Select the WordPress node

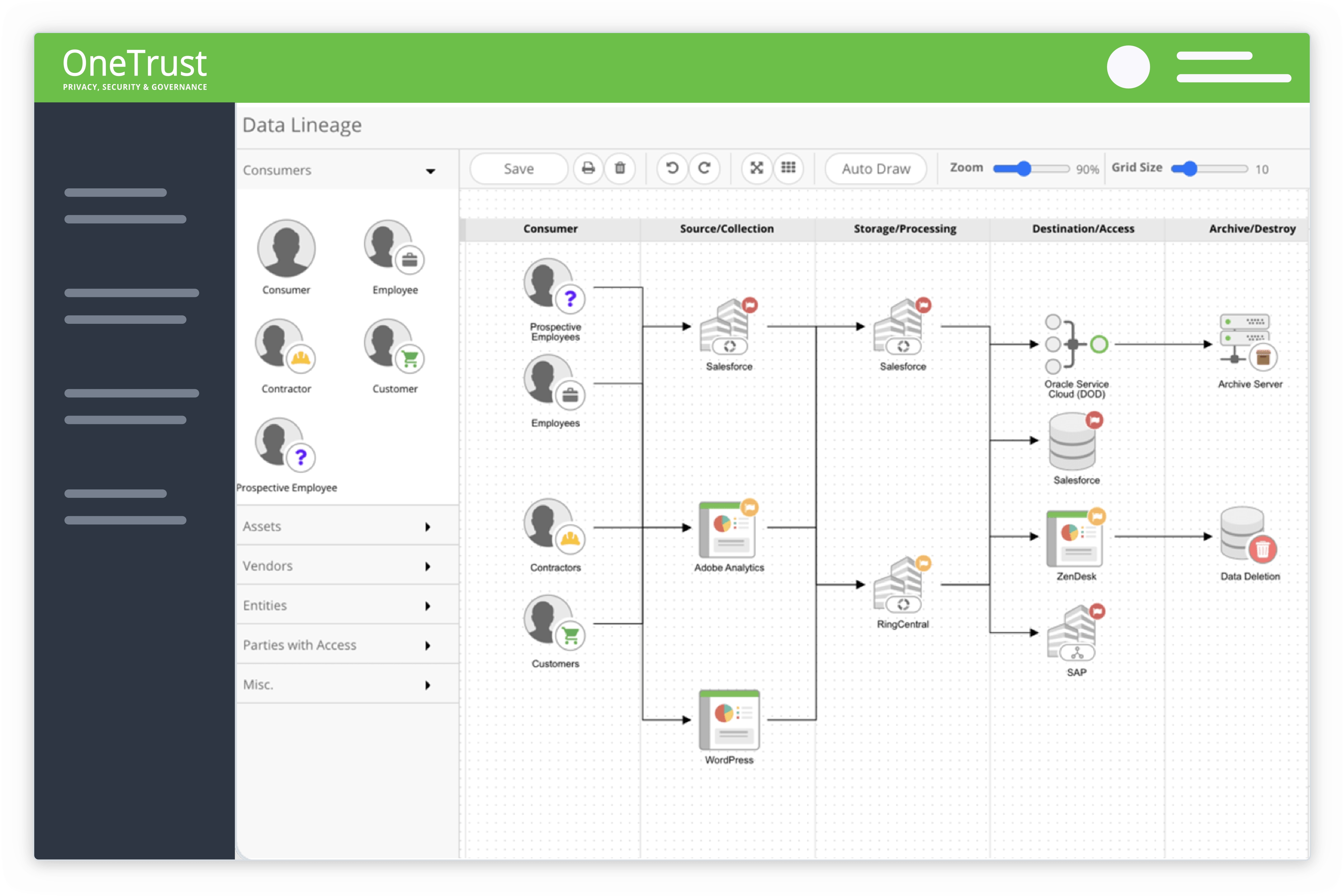point(729,720)
